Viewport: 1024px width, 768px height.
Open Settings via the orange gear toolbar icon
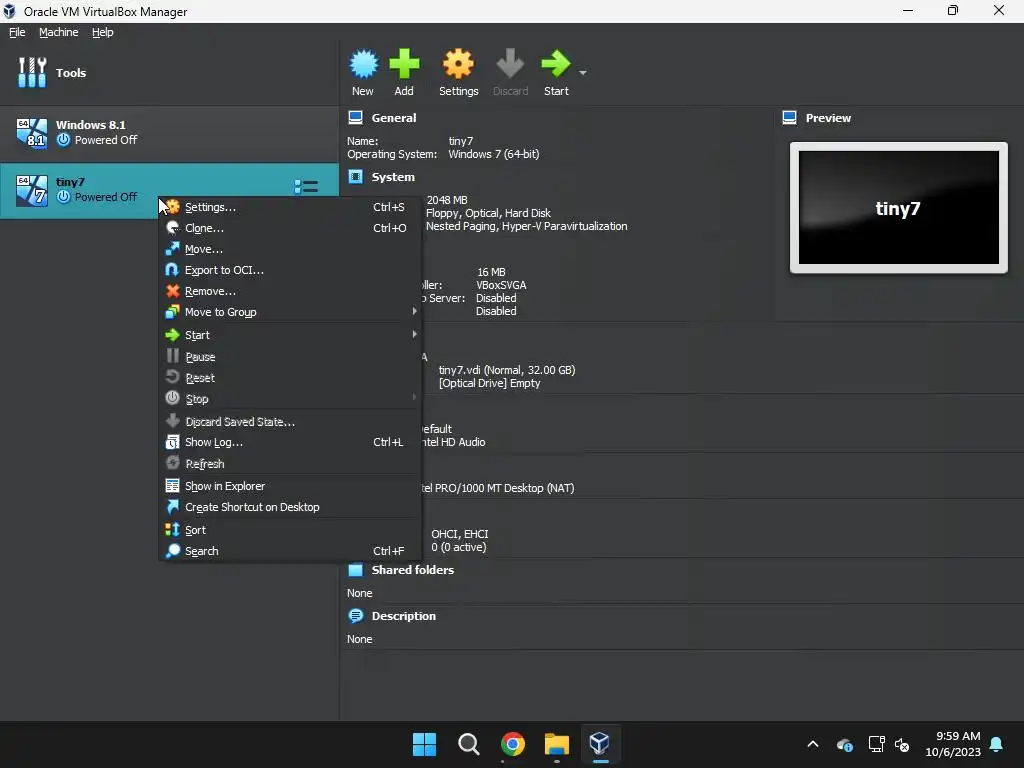click(458, 72)
